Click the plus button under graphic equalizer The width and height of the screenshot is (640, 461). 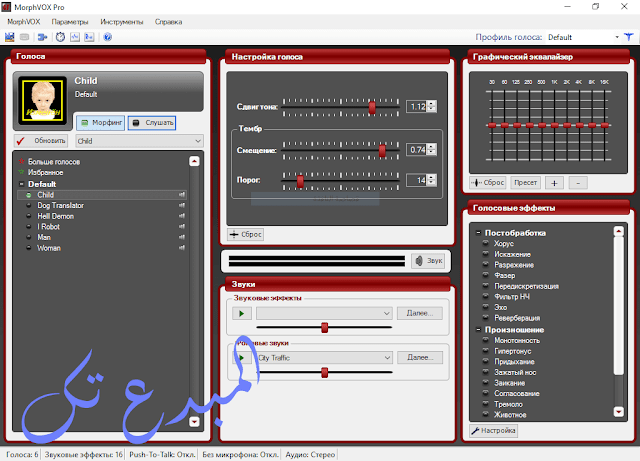point(555,183)
